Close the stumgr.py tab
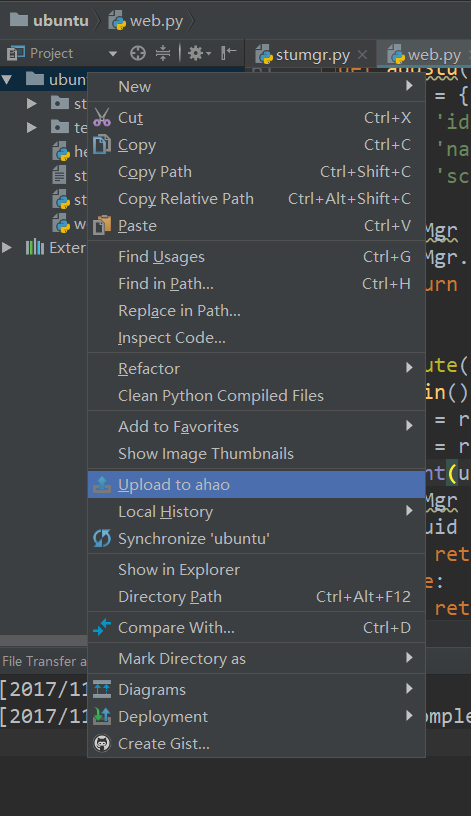 363,55
